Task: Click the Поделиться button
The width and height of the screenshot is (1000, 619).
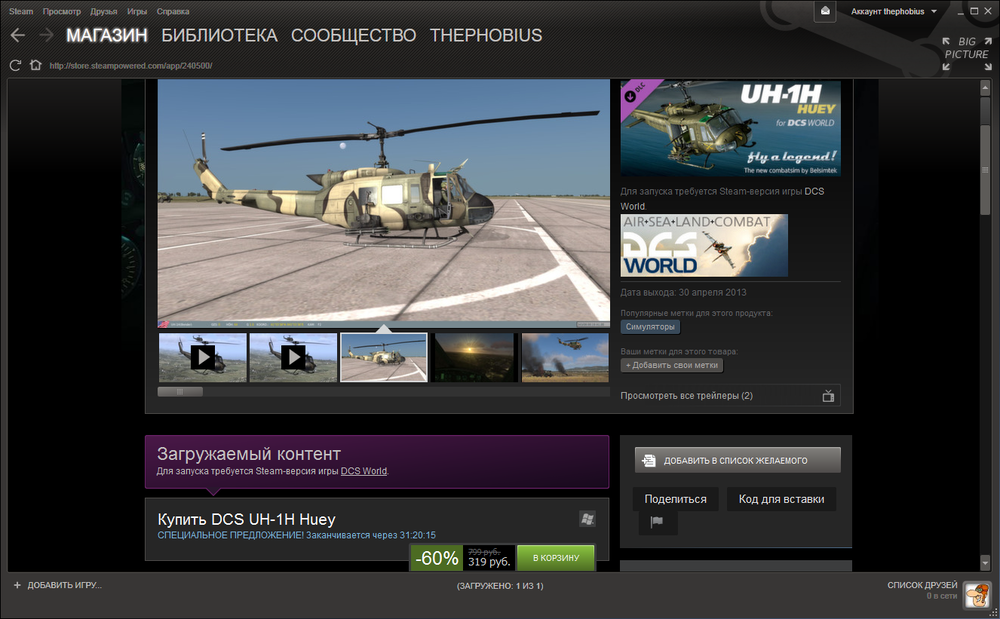Action: point(675,499)
